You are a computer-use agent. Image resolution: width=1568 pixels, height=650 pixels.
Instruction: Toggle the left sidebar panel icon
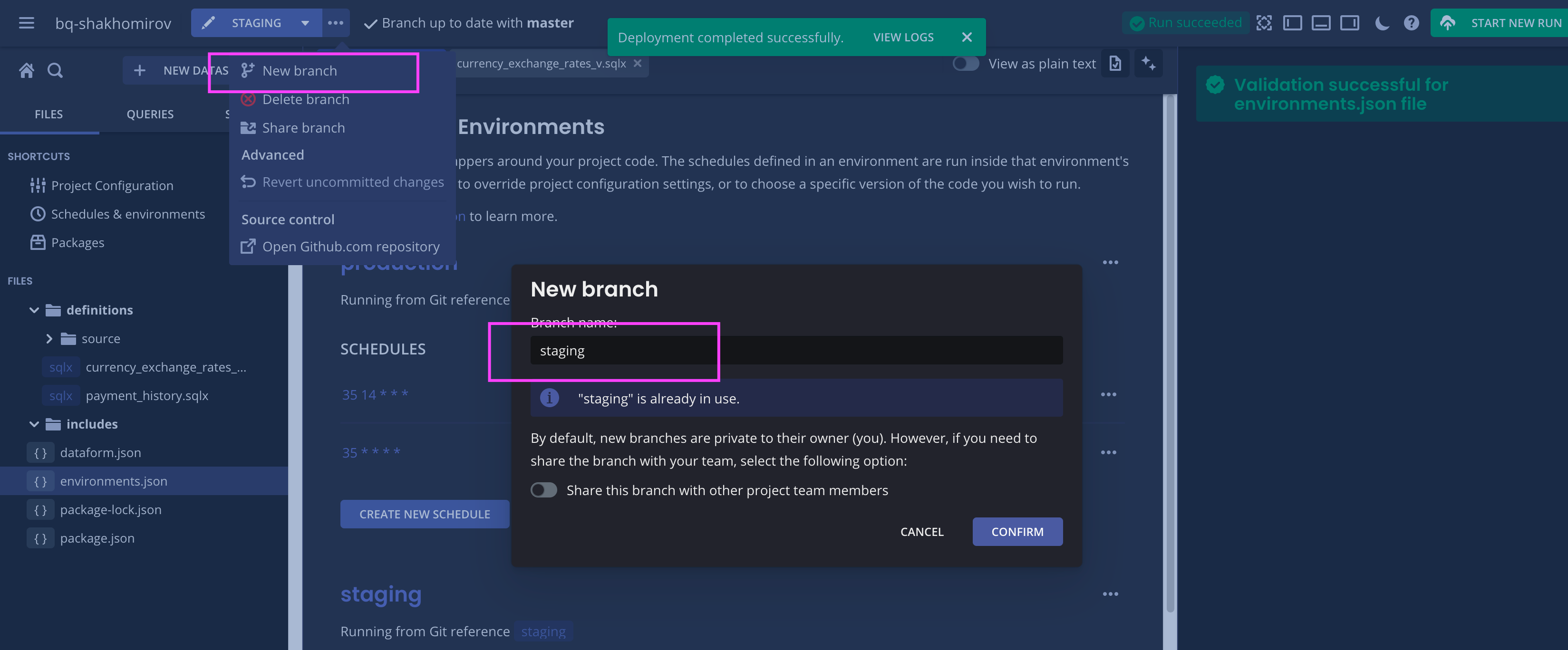pos(1292,23)
